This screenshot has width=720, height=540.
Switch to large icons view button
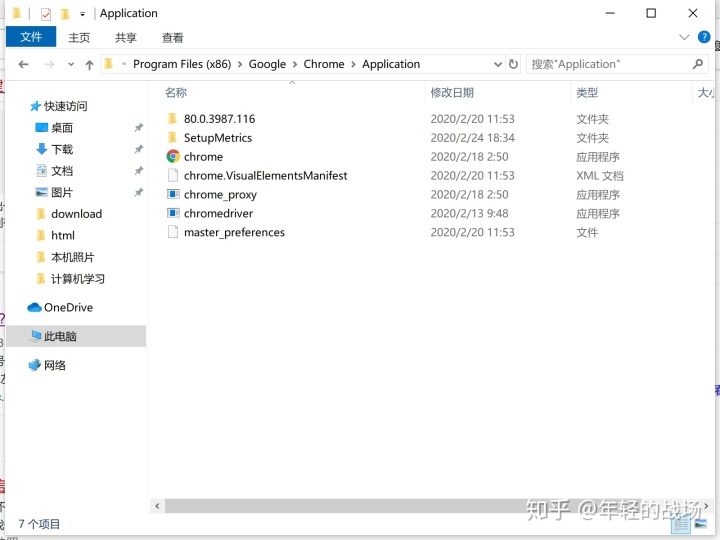click(x=701, y=523)
